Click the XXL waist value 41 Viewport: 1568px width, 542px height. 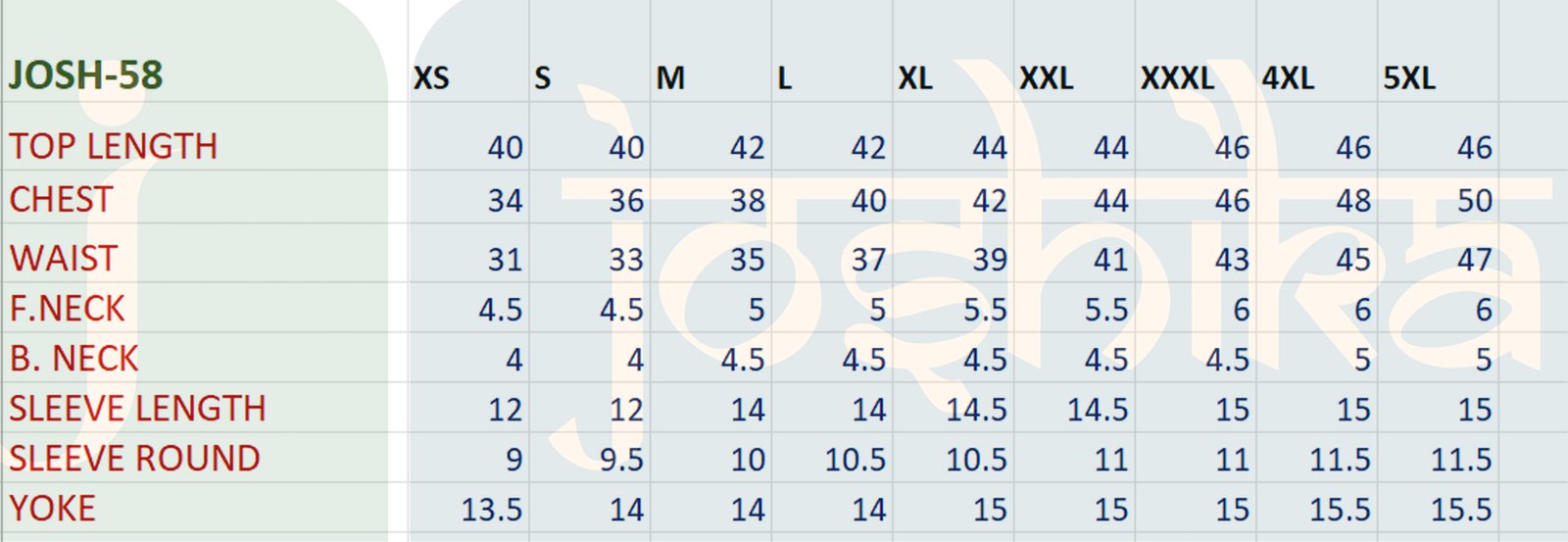point(1111,260)
